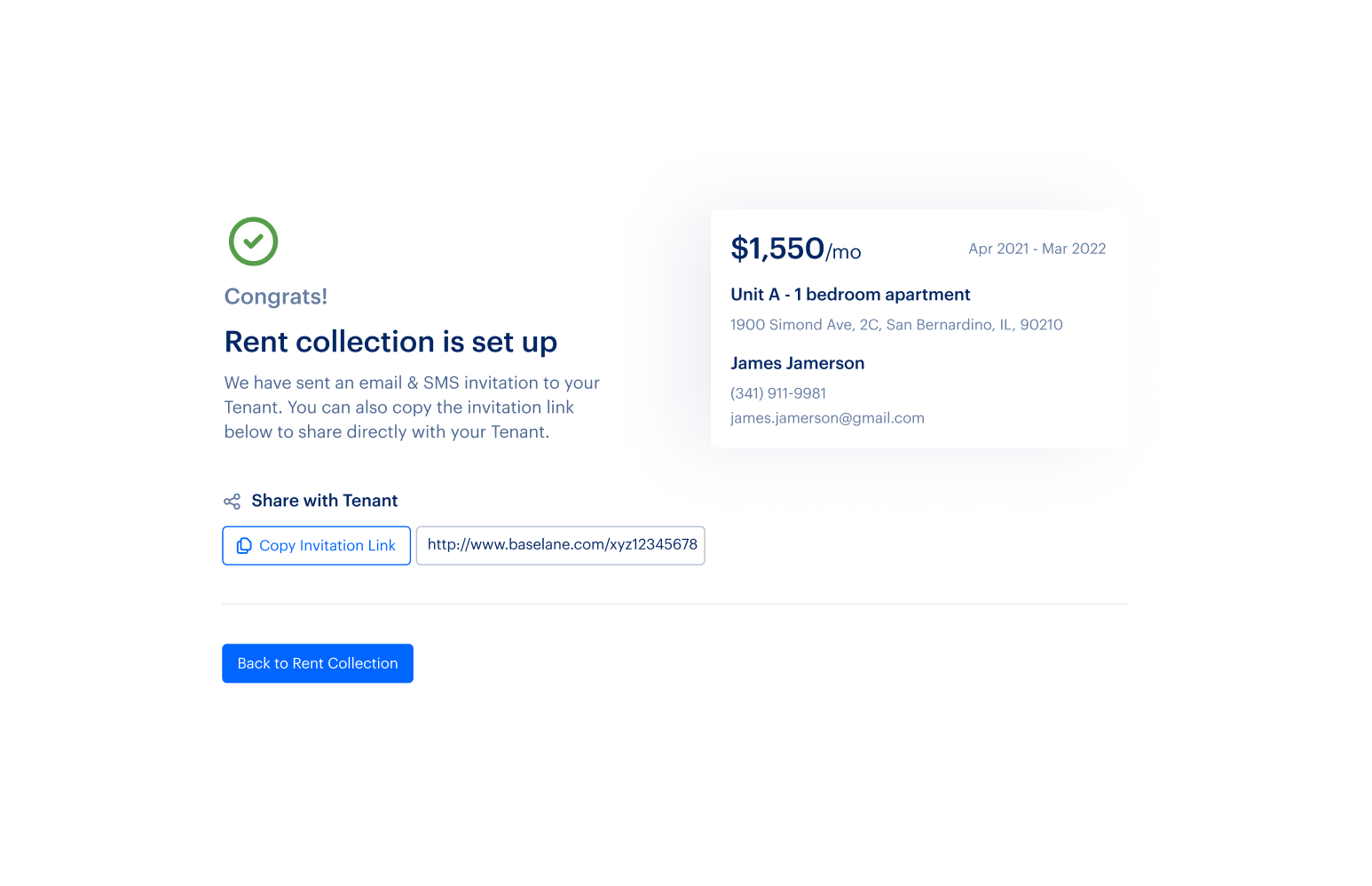
Task: Click the share icon beside Share with Tenant
Action: (232, 502)
